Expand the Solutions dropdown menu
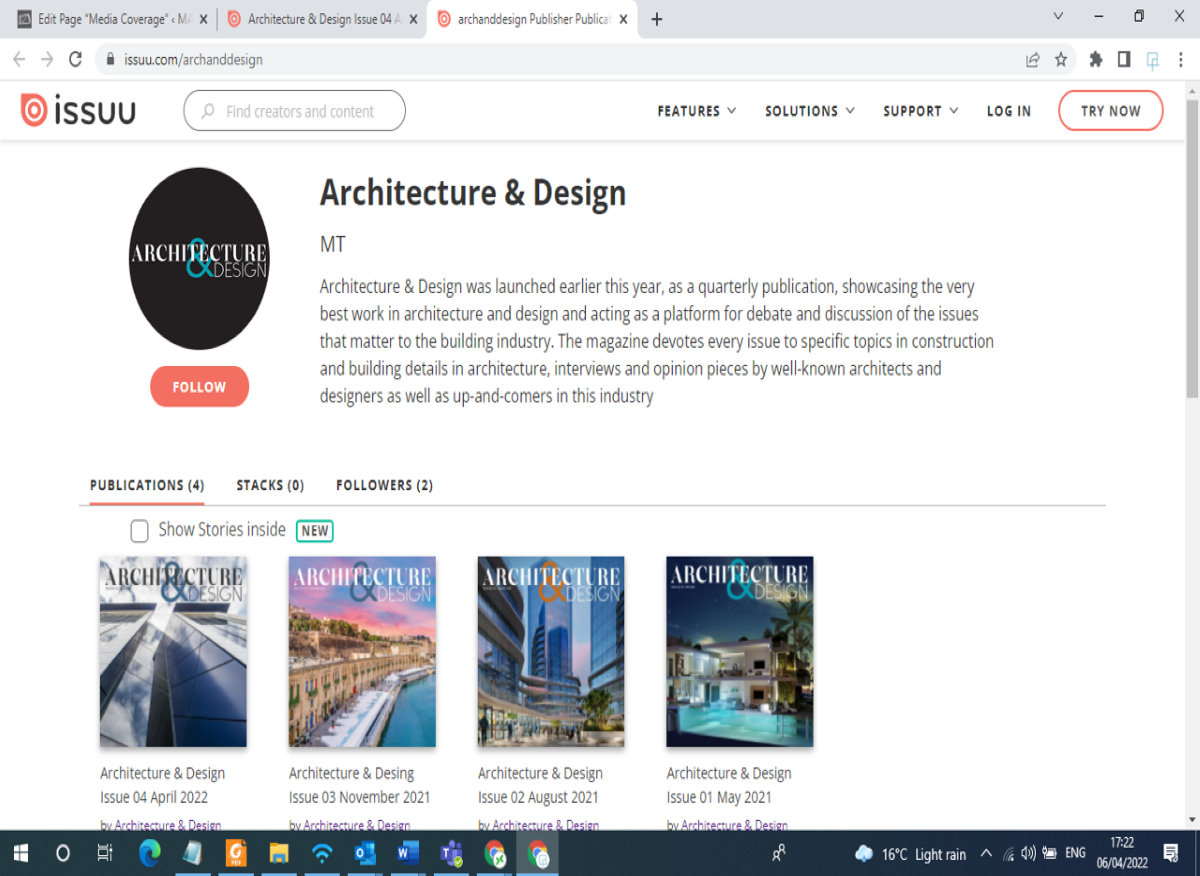The width and height of the screenshot is (1200, 876). point(810,111)
